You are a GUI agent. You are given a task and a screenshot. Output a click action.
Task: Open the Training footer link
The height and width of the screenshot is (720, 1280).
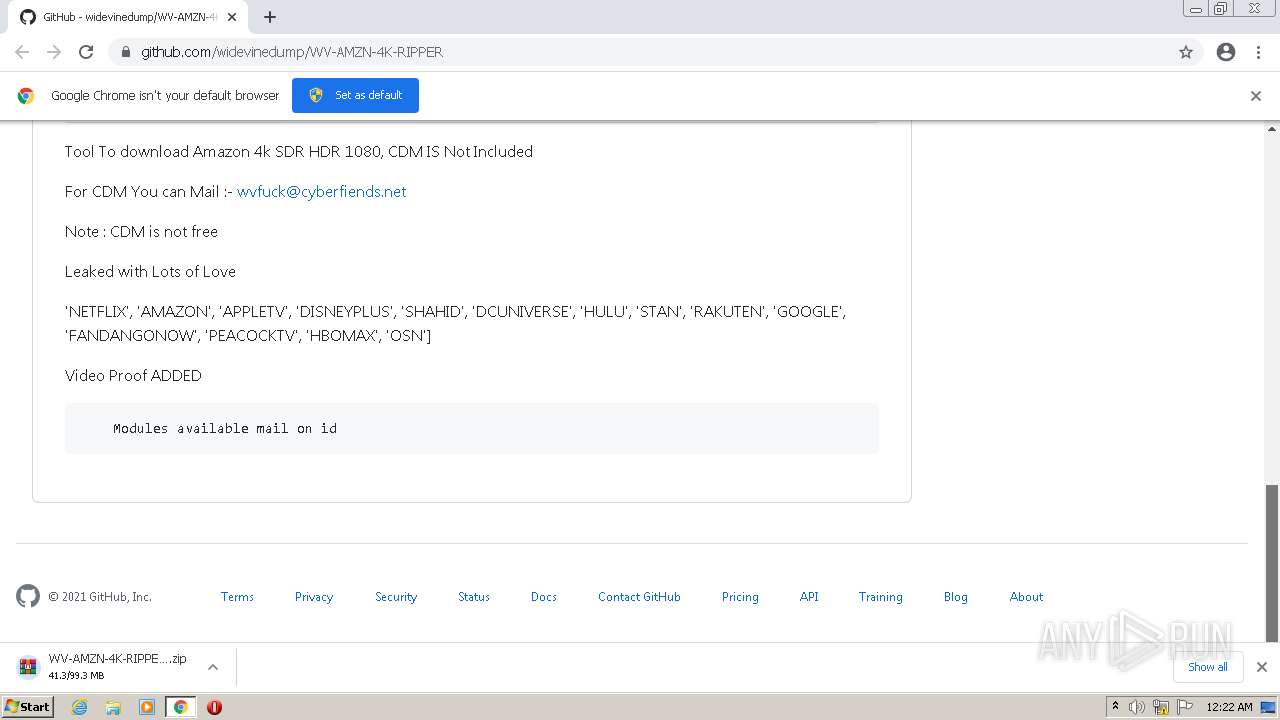pos(880,597)
